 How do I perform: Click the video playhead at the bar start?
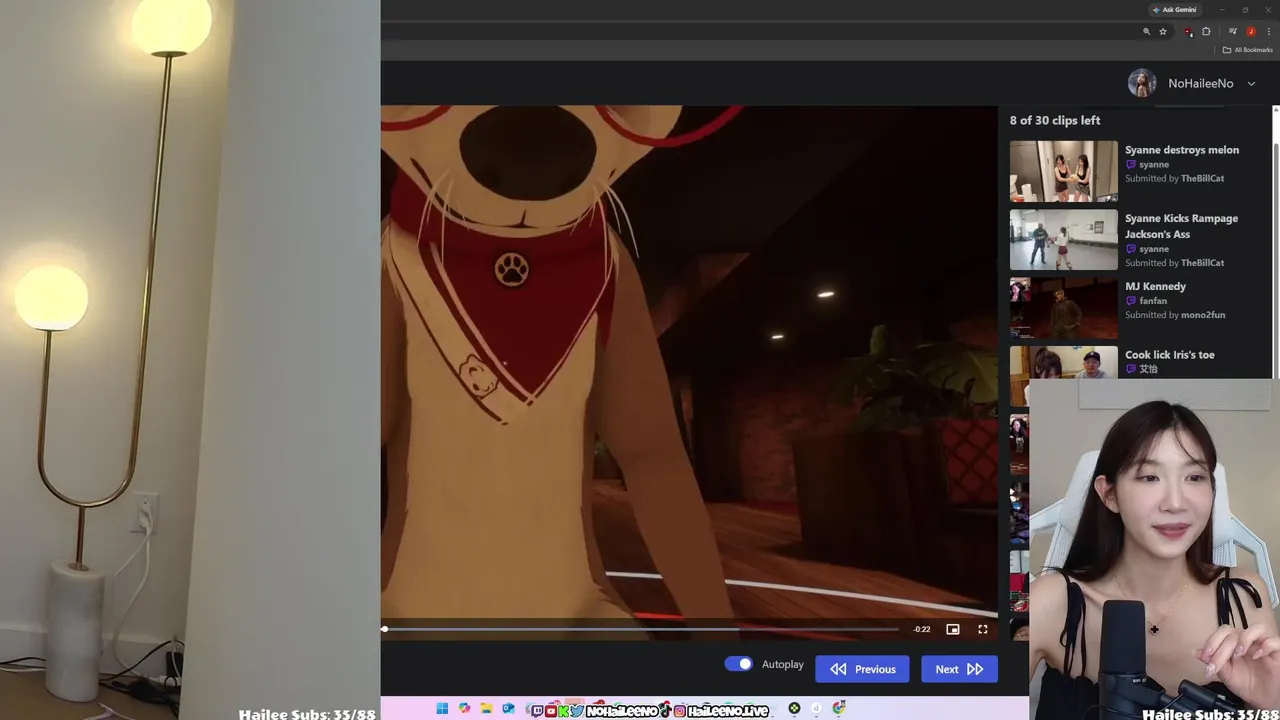(384, 629)
